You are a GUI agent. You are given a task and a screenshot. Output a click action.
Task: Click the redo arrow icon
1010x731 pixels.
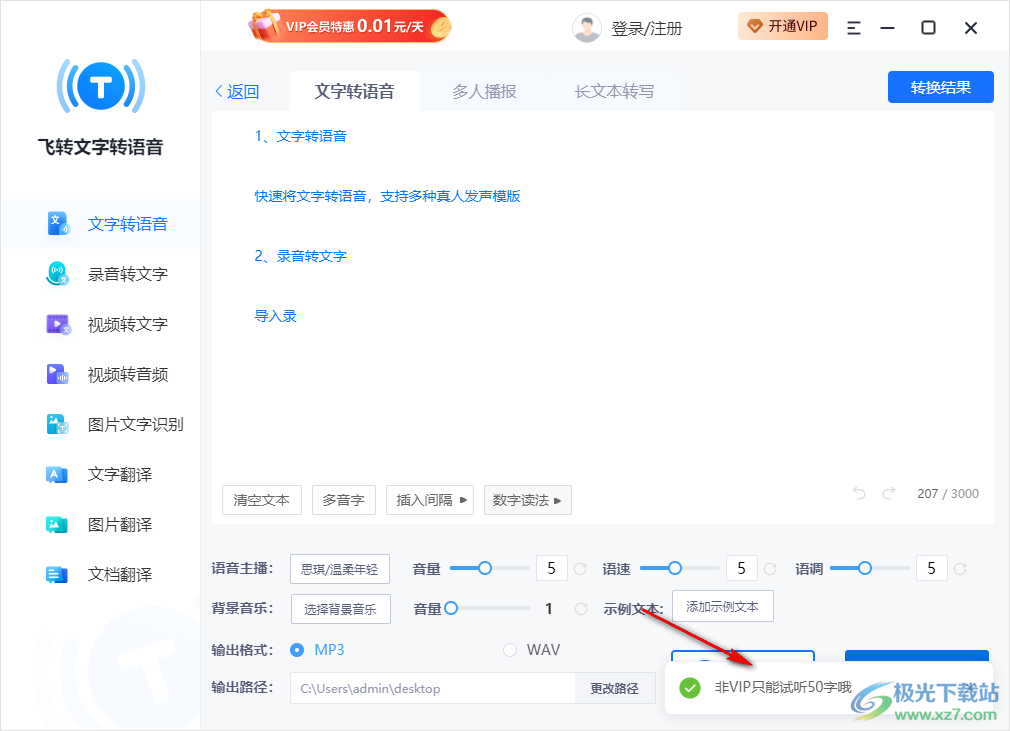point(889,493)
